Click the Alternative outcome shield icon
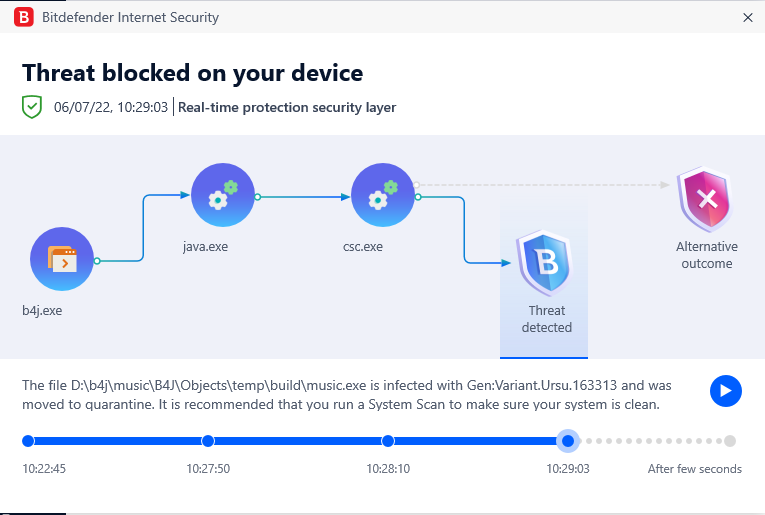 [x=706, y=199]
